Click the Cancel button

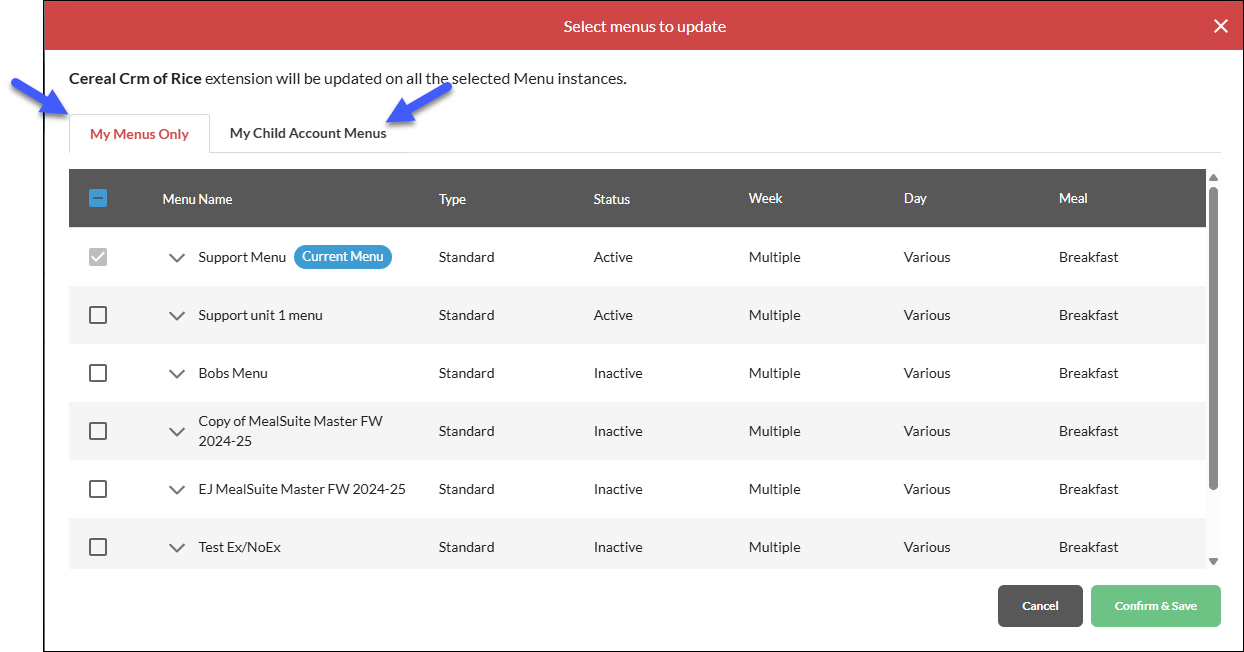click(1040, 606)
